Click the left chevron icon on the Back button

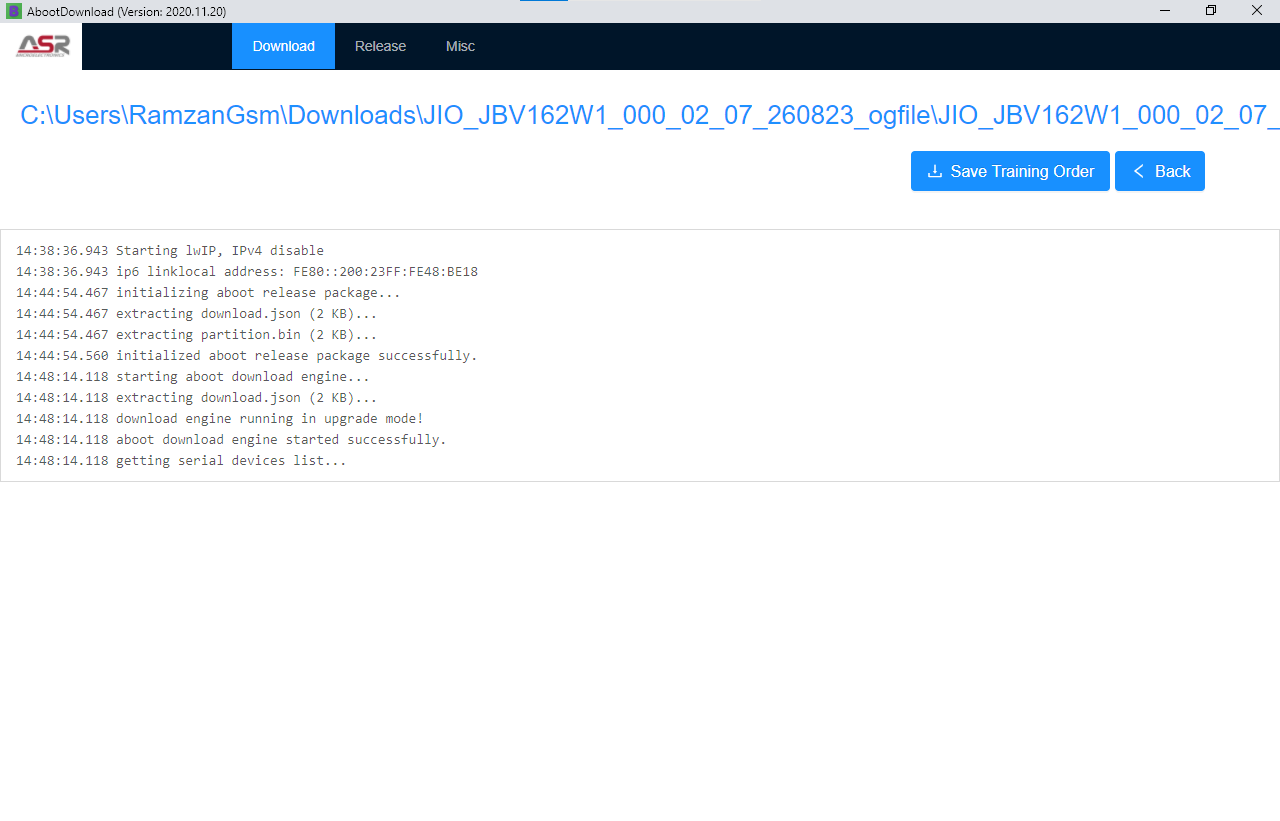tap(1139, 171)
